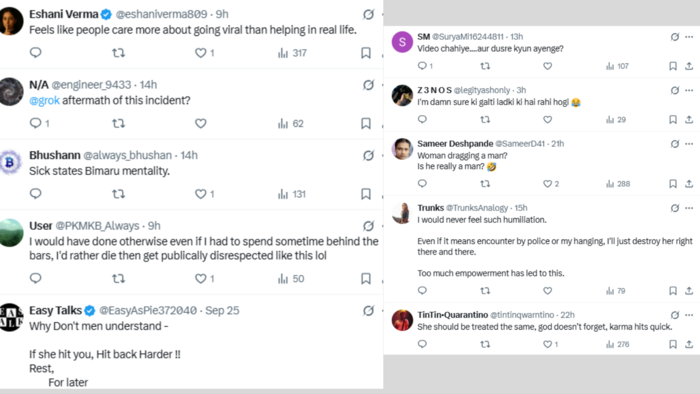Open Eshani Verma's profile name

coord(63,14)
